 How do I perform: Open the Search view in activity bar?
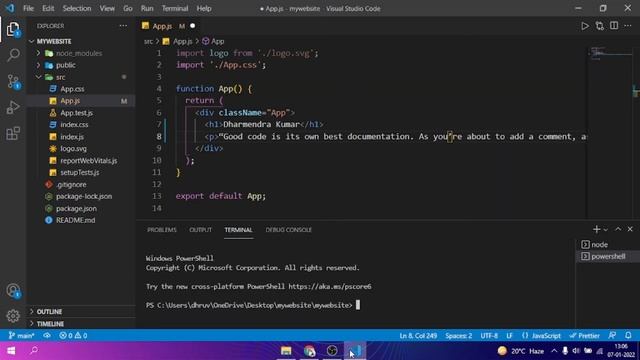[13, 55]
